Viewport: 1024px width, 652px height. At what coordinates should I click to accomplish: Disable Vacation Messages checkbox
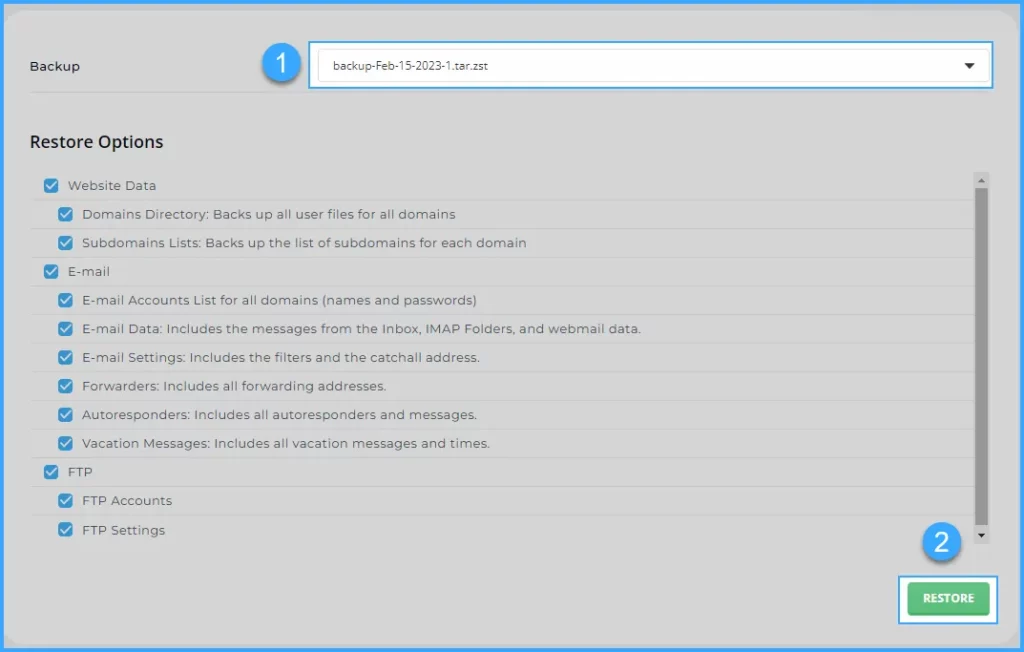[x=66, y=443]
